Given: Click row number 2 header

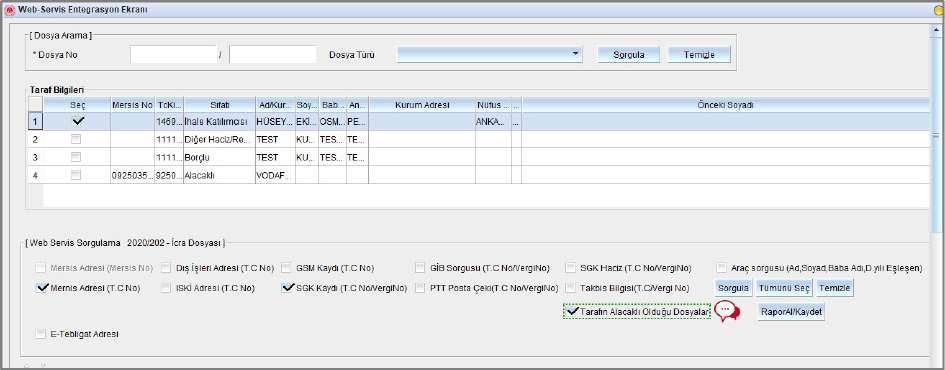Looking at the screenshot, I should [35, 139].
